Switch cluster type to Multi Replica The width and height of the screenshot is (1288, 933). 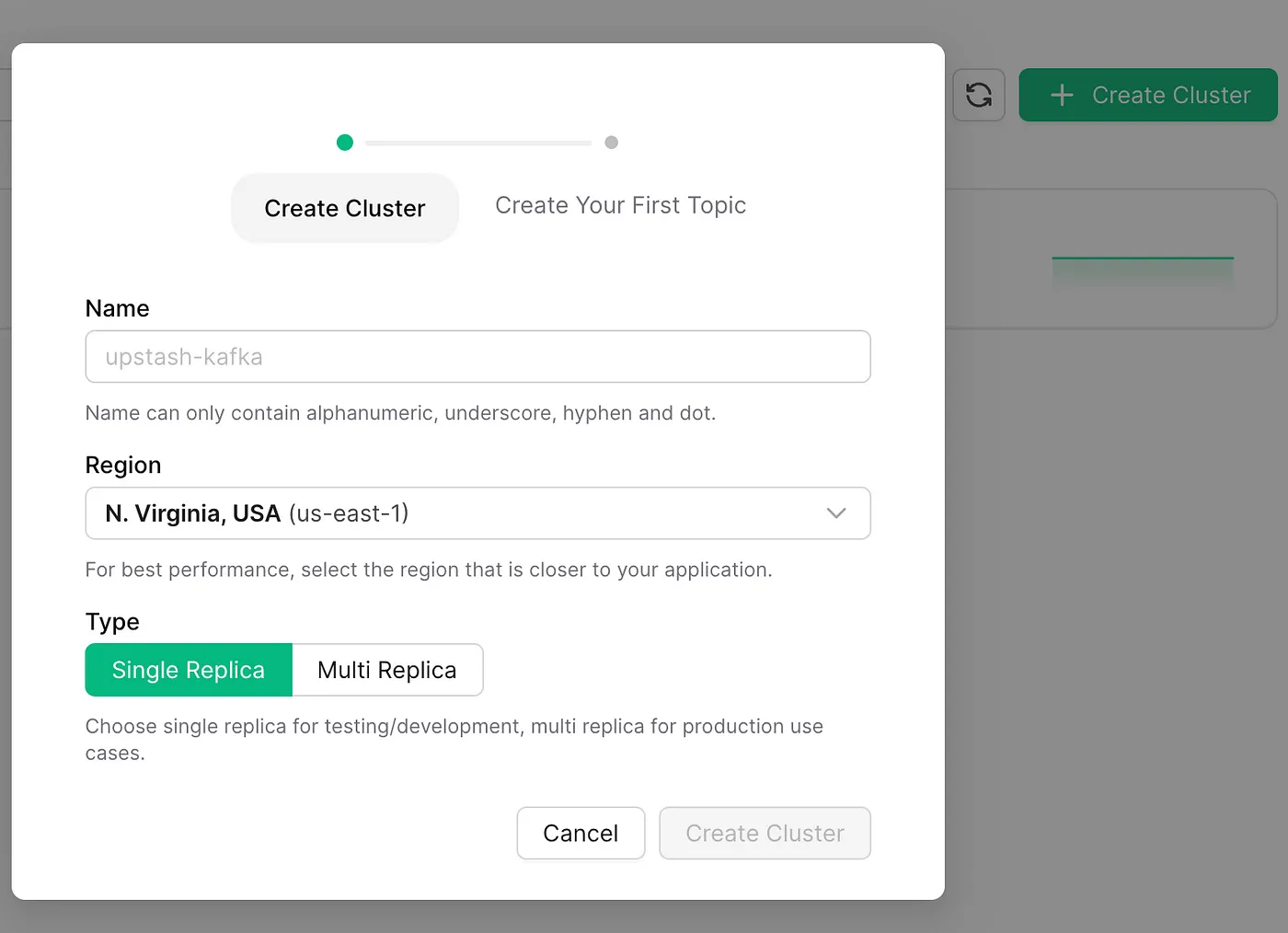pyautogui.click(x=386, y=670)
